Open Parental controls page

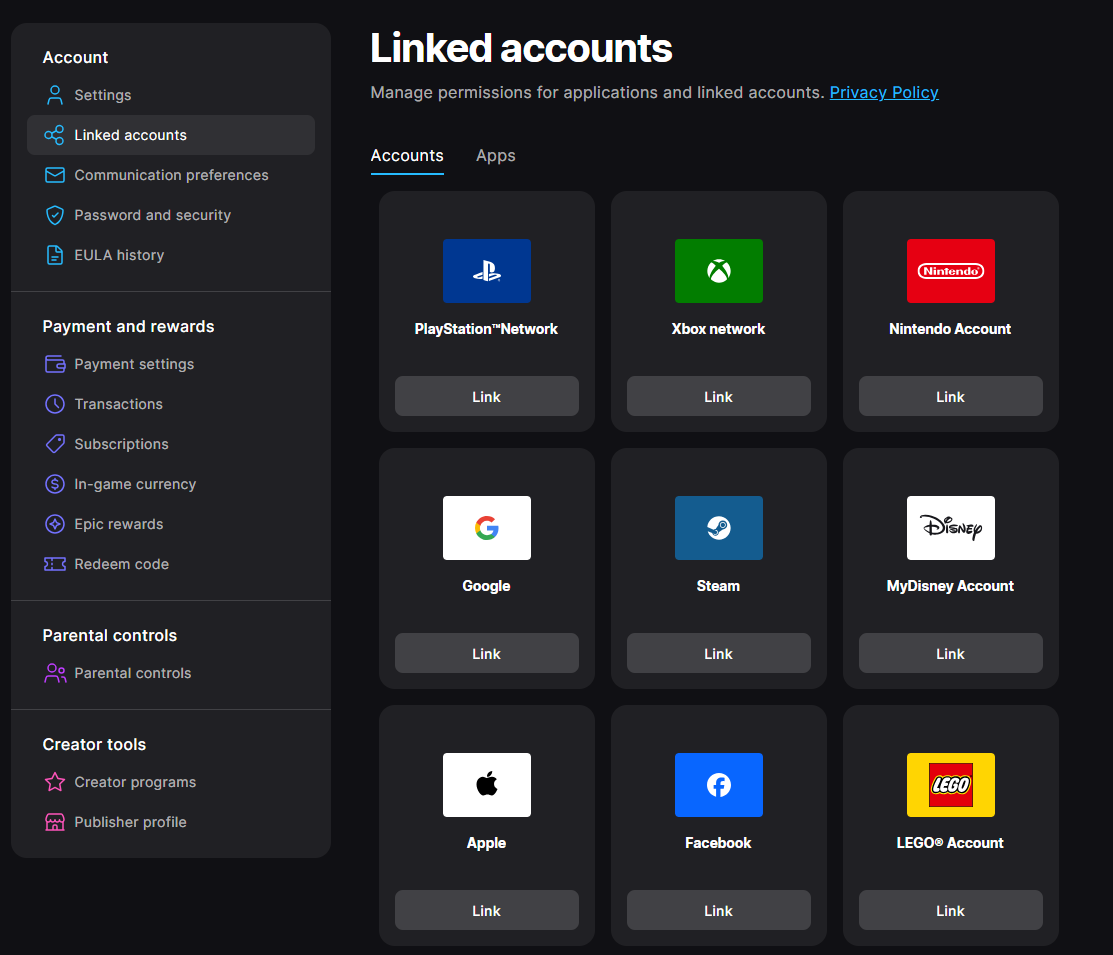pos(132,673)
